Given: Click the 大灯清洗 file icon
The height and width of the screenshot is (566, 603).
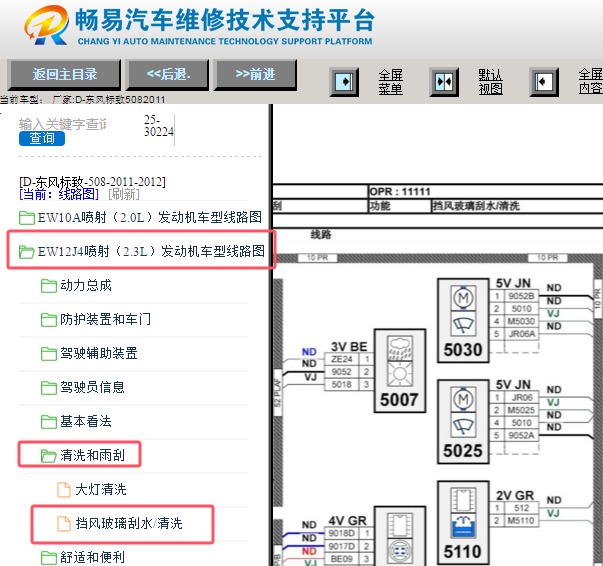Looking at the screenshot, I should [x=64, y=489].
